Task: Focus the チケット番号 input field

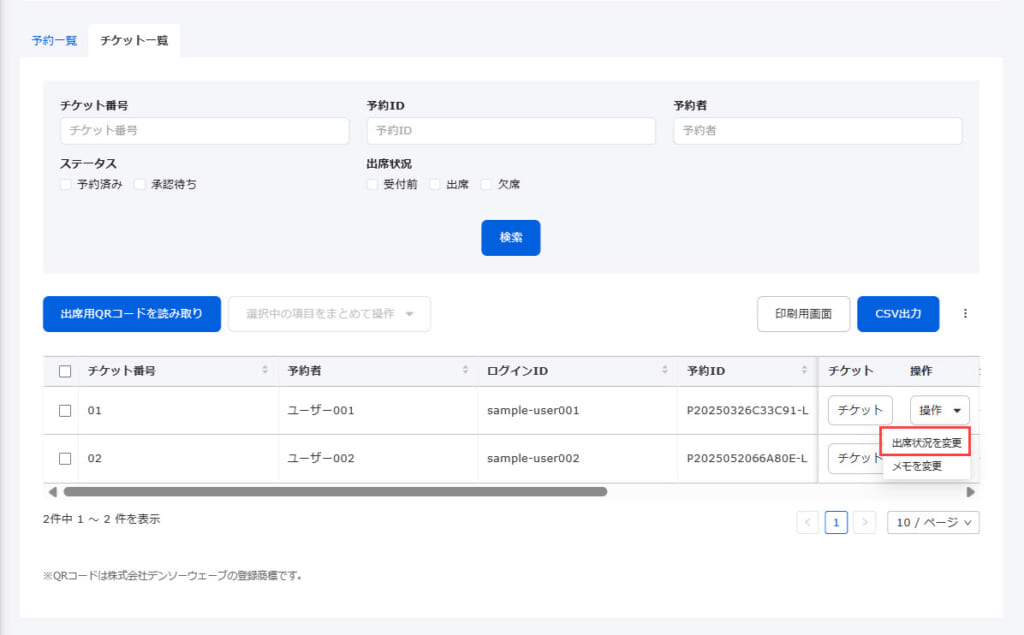Action: pyautogui.click(x=204, y=131)
